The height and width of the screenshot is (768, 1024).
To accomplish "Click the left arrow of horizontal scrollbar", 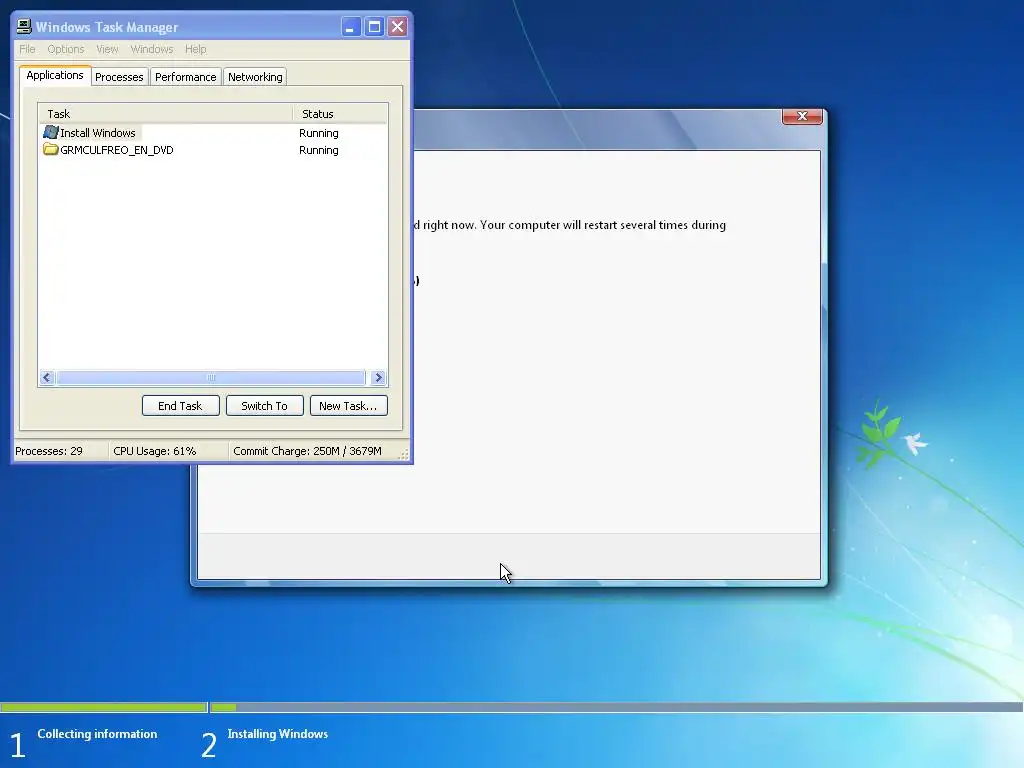I will point(47,377).
